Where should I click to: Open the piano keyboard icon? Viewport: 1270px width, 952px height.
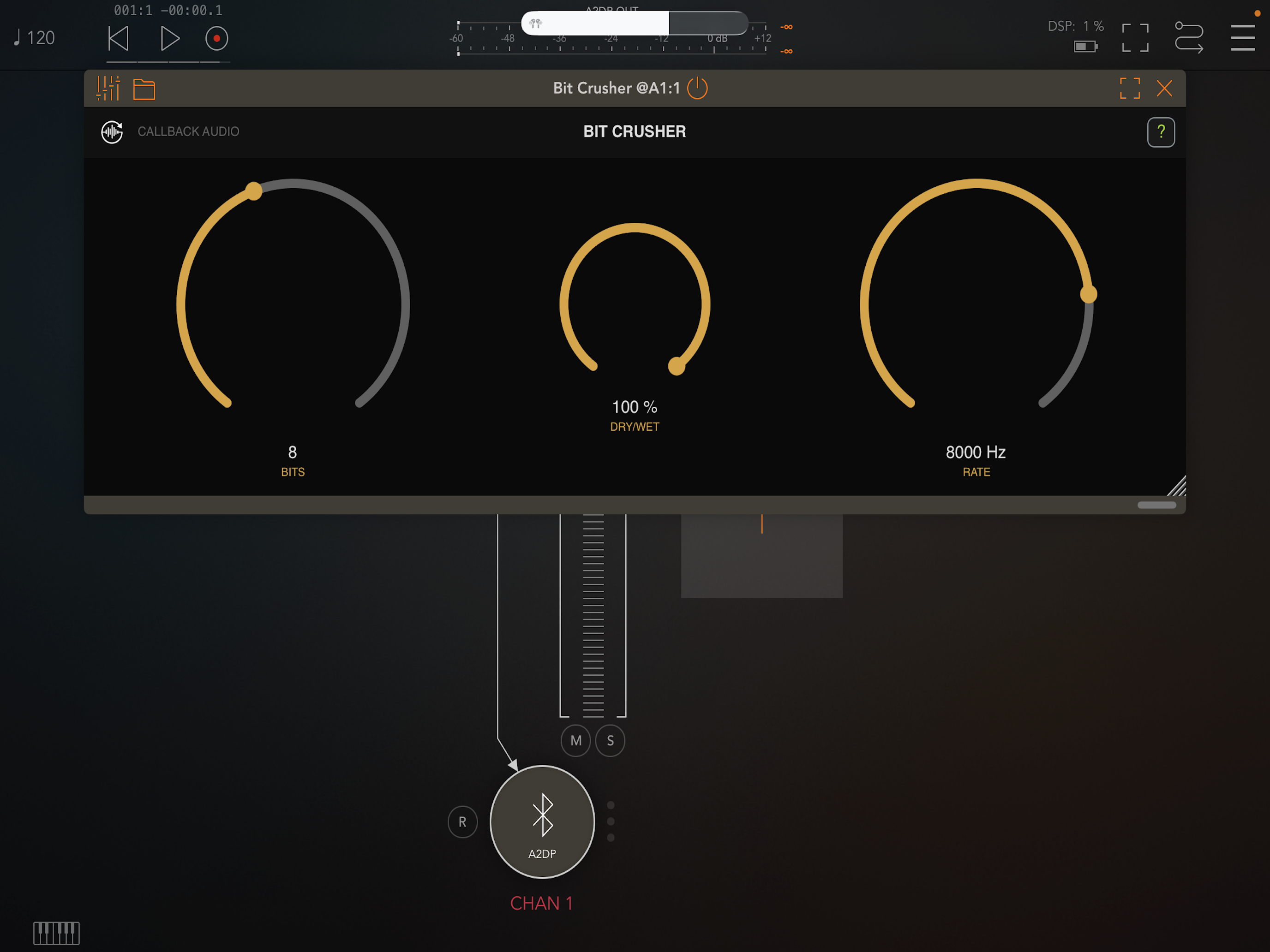point(56,933)
